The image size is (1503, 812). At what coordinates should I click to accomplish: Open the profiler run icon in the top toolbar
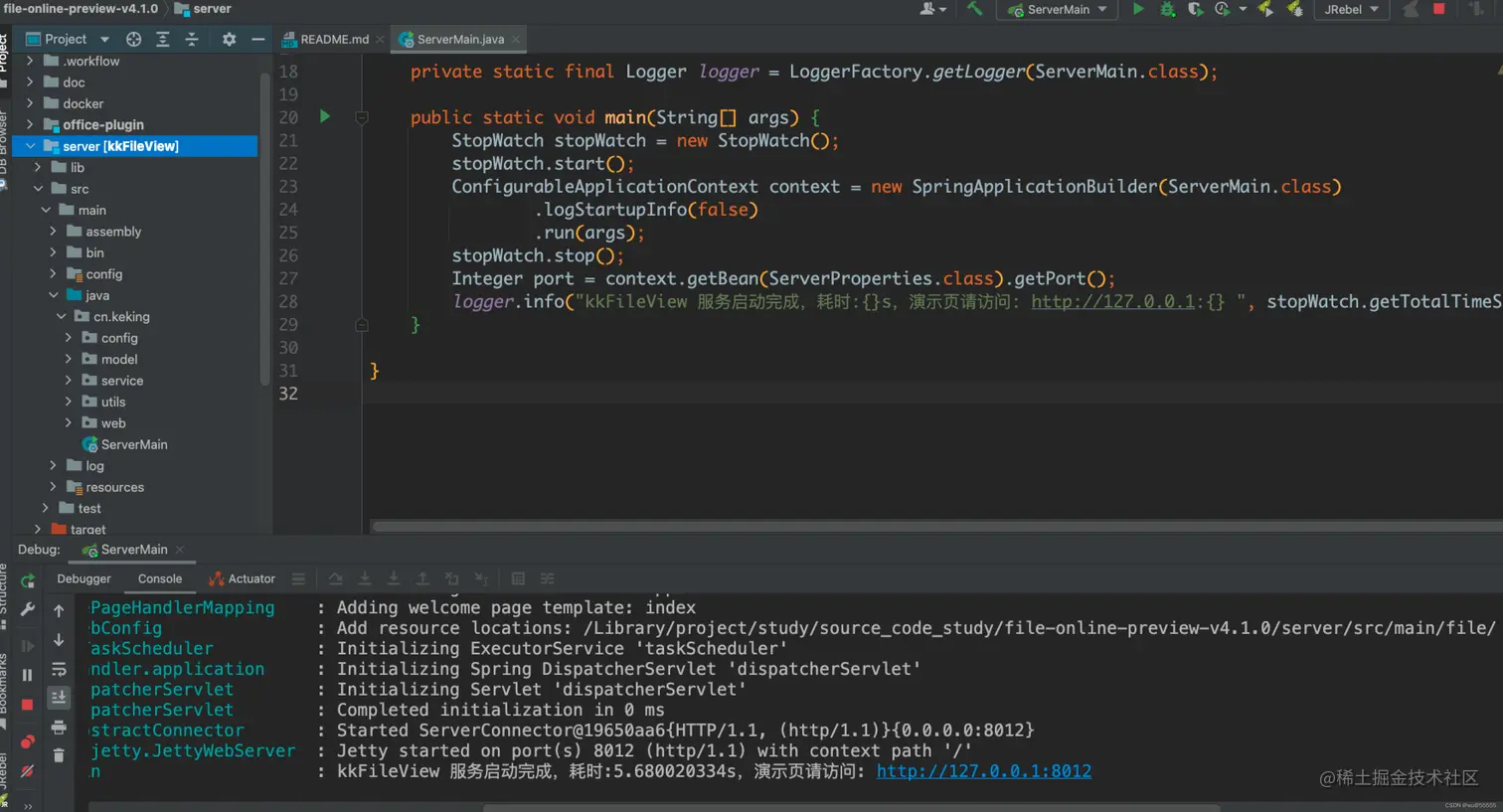pos(1222,9)
